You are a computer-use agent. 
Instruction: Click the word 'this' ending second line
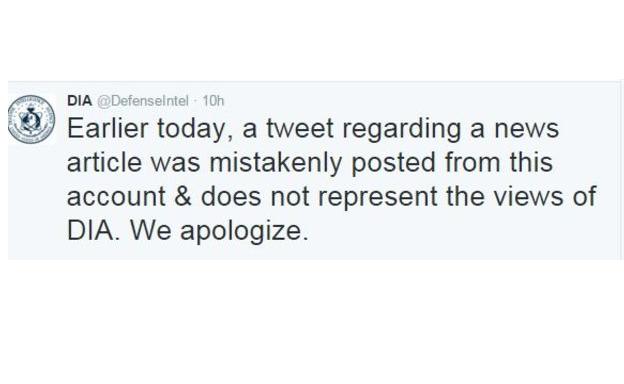click(532, 162)
